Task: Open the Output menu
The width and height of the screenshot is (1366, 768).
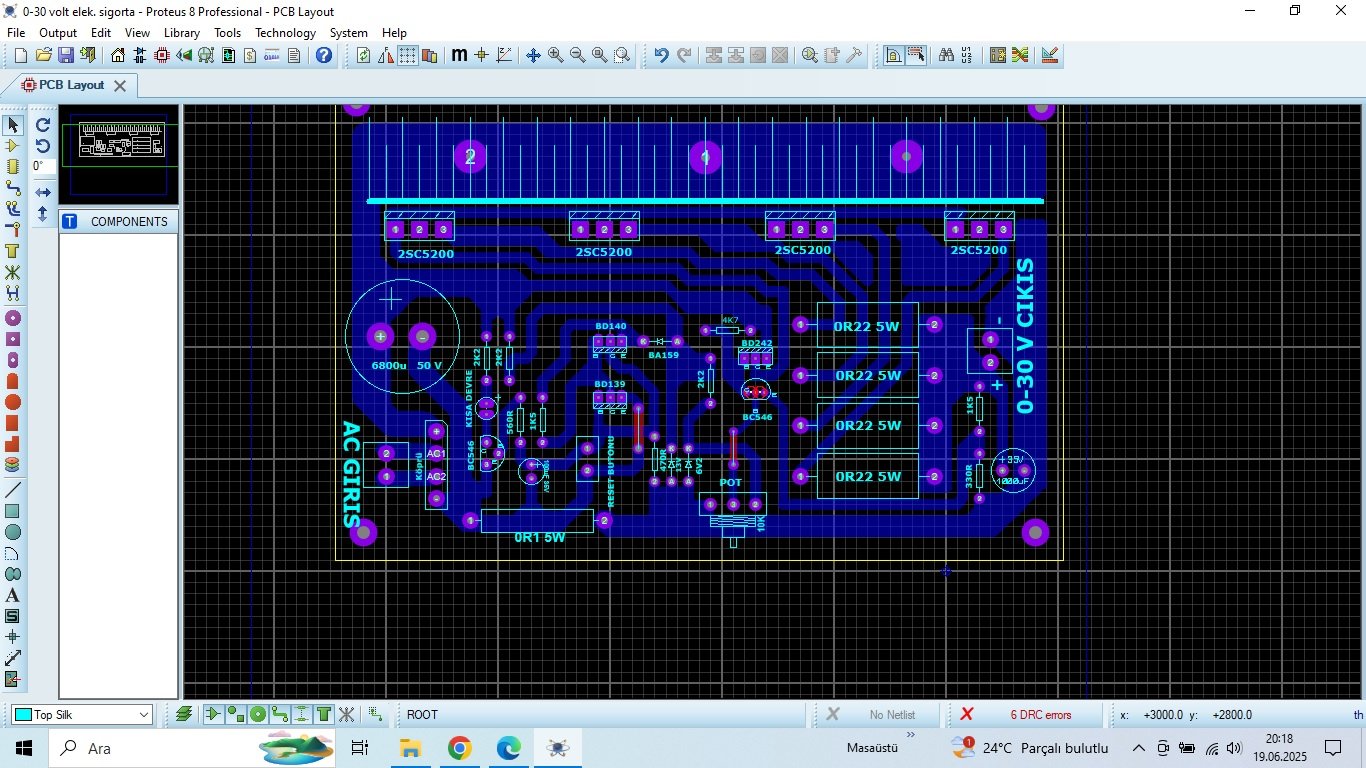Action: tap(58, 33)
